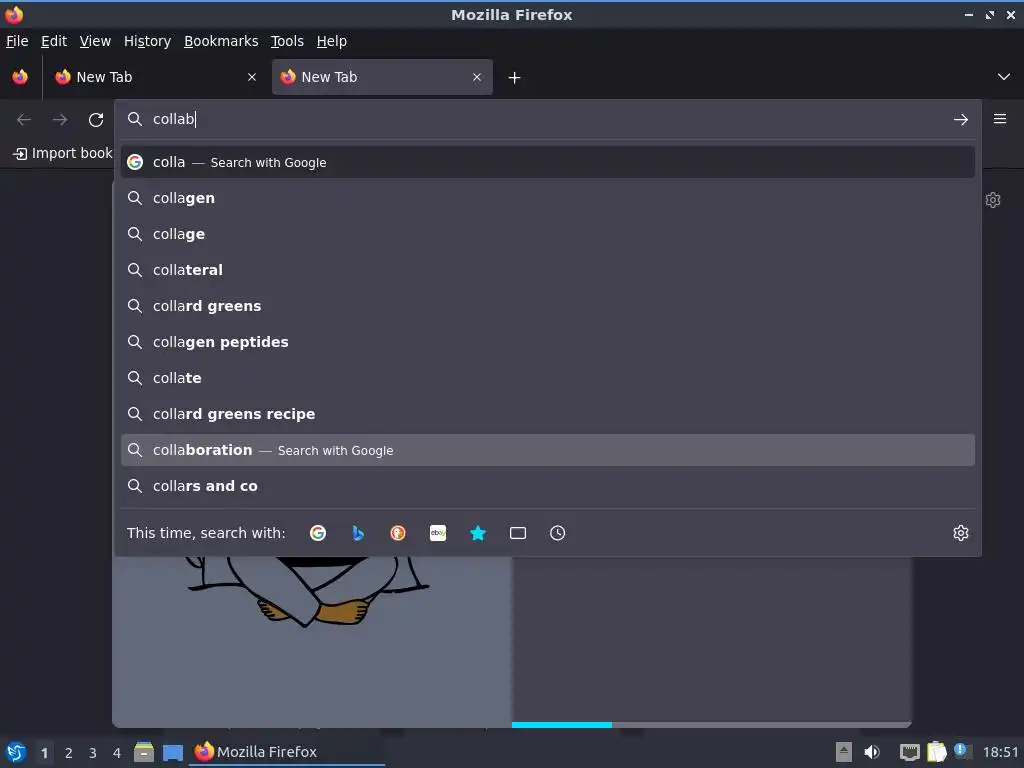This screenshot has width=1024, height=768.
Task: Search open tabs via the tab icon
Action: pos(518,533)
